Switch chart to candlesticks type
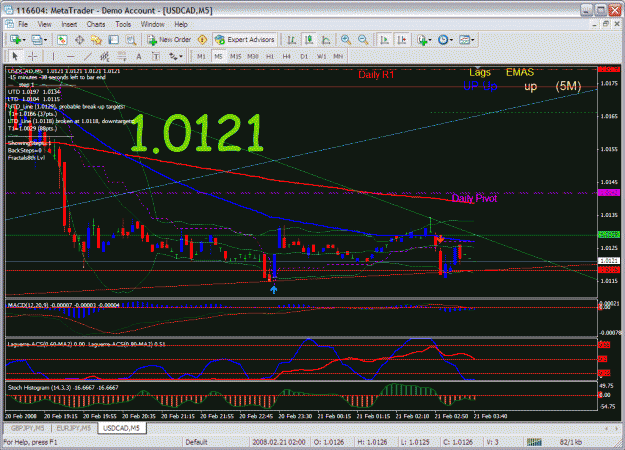625x450 pixels. (309, 40)
